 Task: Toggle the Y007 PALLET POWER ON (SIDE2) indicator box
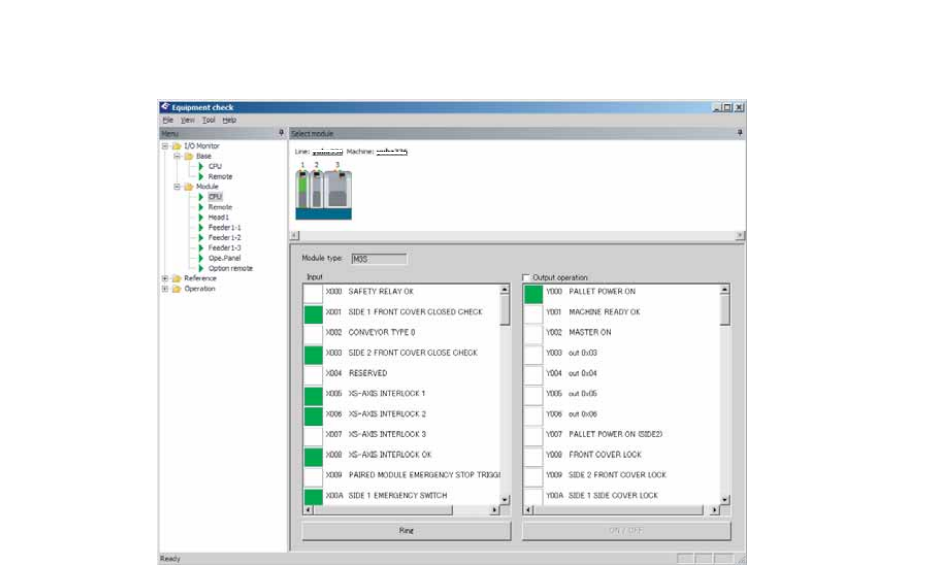click(533, 436)
